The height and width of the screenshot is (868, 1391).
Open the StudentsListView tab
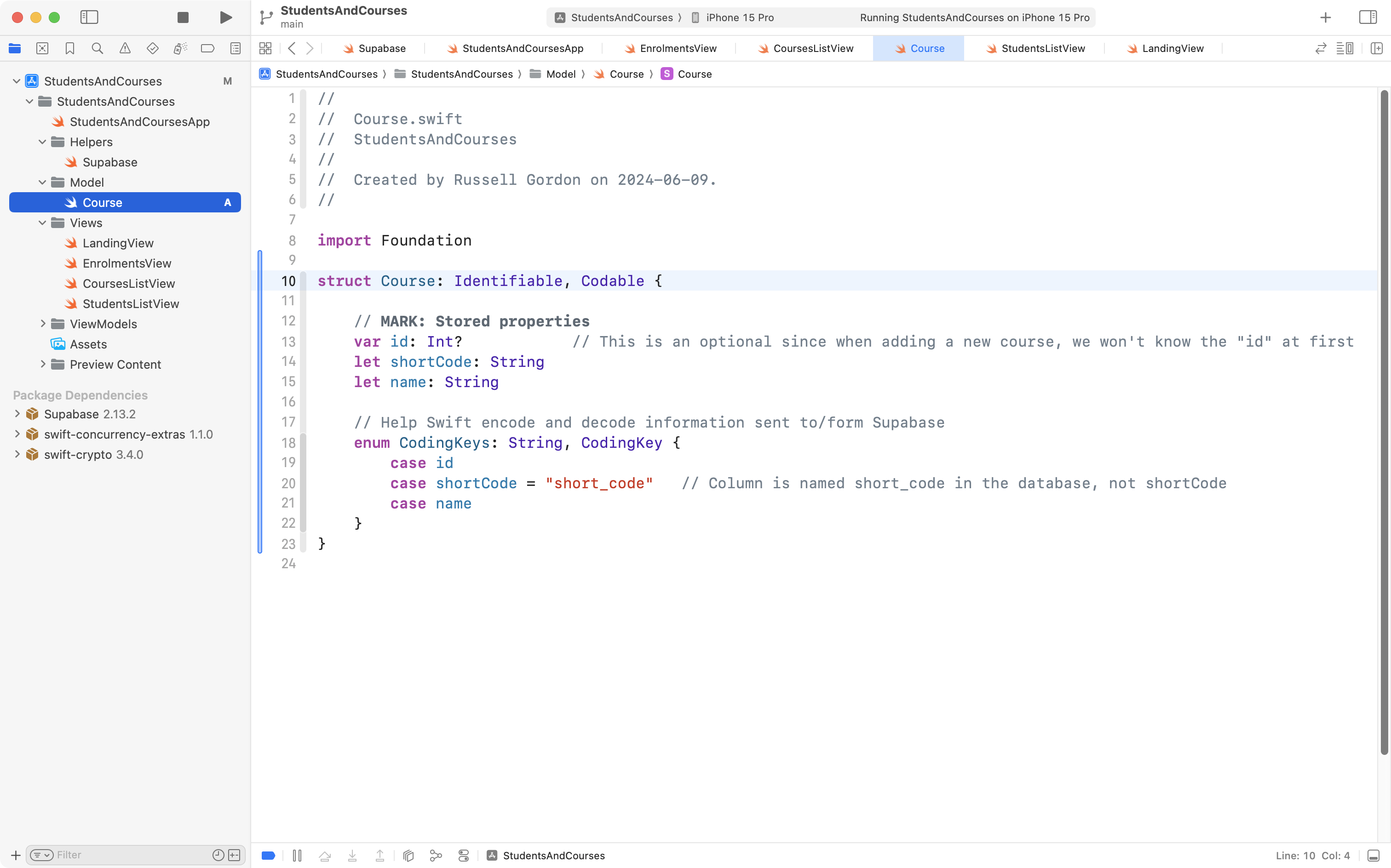click(1044, 48)
